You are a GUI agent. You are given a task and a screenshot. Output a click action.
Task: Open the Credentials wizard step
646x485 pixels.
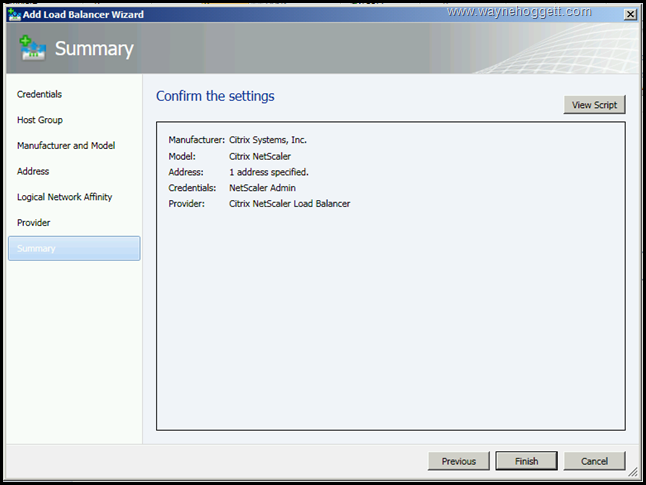click(39, 94)
